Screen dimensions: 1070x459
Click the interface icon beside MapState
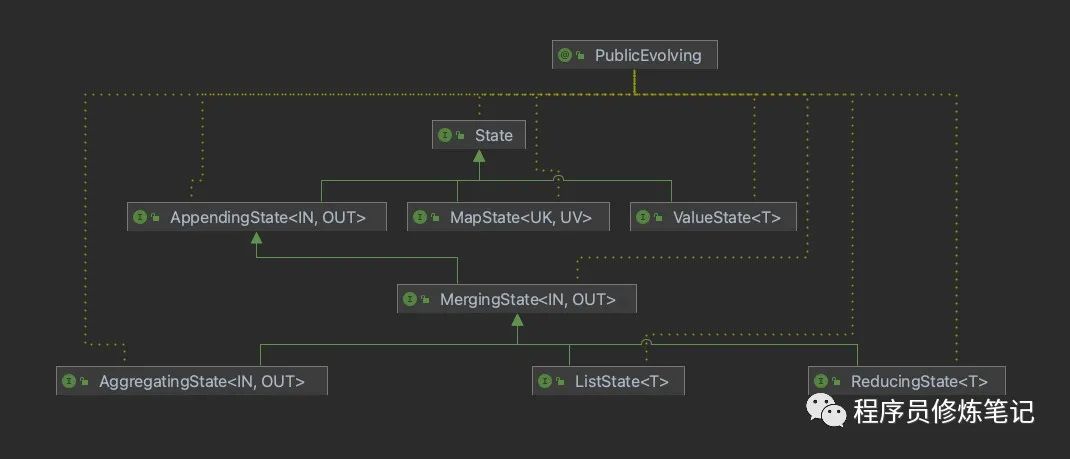[420, 216]
